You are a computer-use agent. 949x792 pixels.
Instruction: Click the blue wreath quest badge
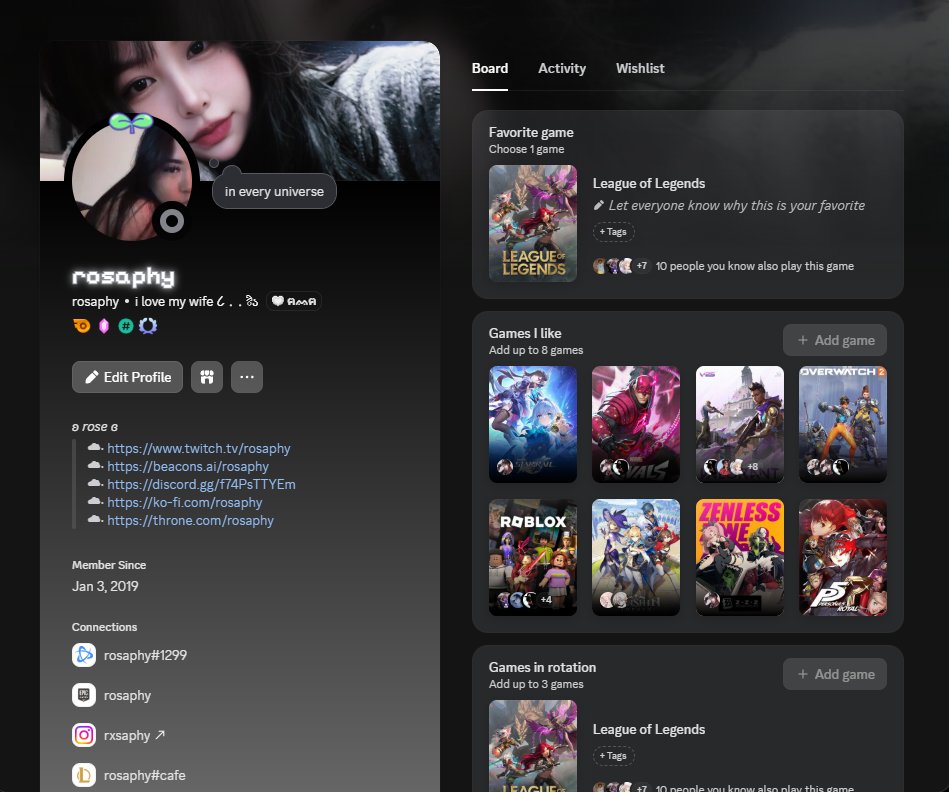tap(148, 326)
